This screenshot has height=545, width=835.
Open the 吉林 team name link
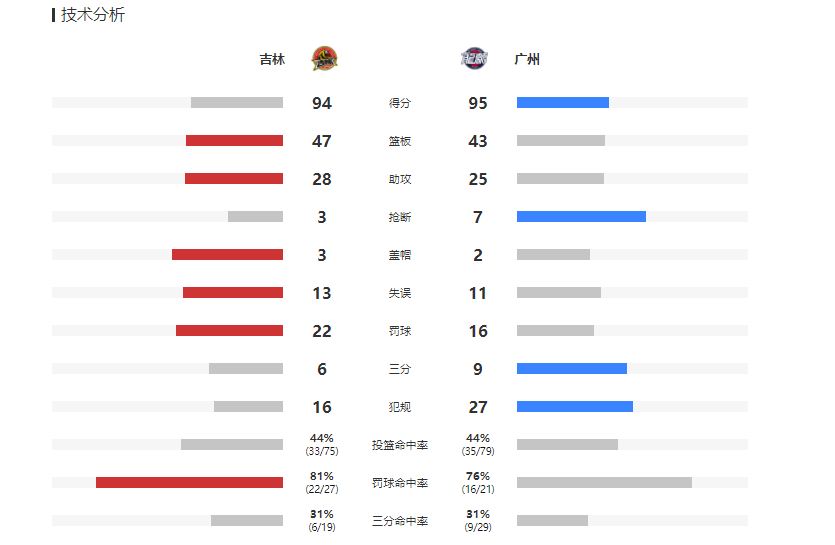[272, 59]
